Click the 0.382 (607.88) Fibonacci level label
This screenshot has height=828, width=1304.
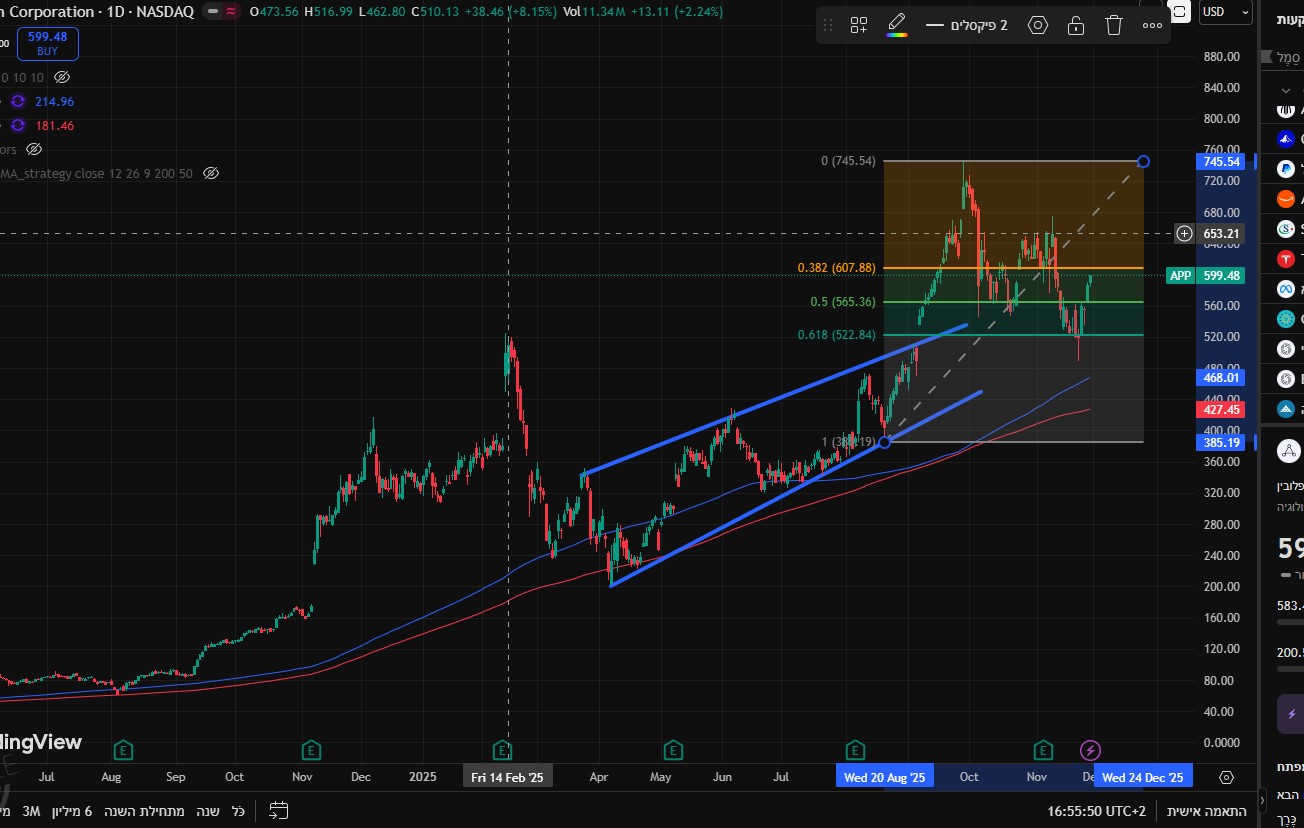[836, 268]
